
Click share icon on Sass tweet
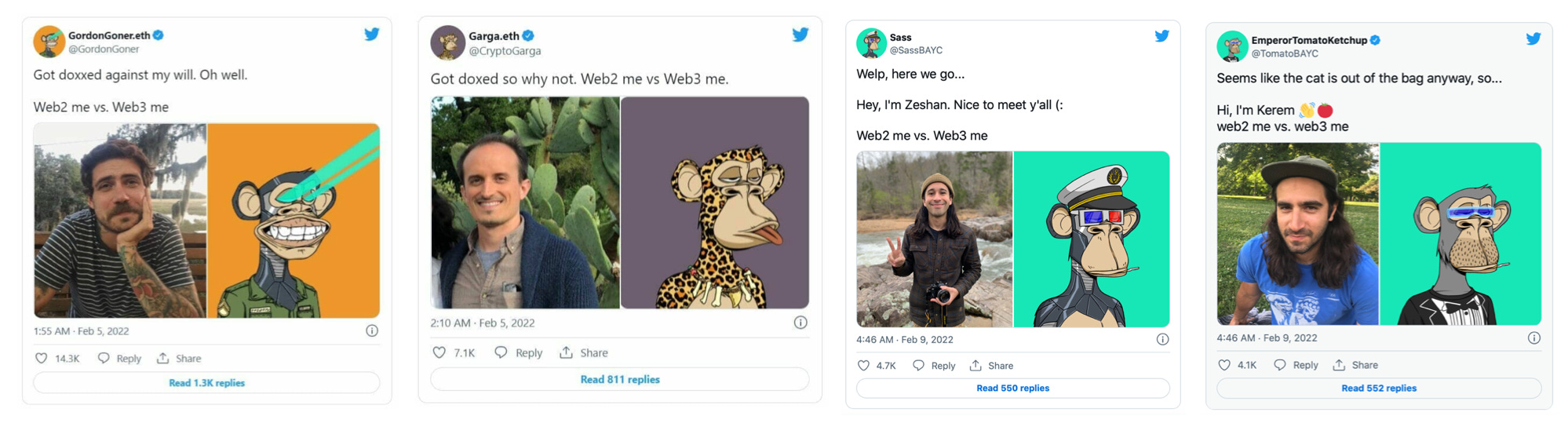pyautogui.click(x=975, y=366)
